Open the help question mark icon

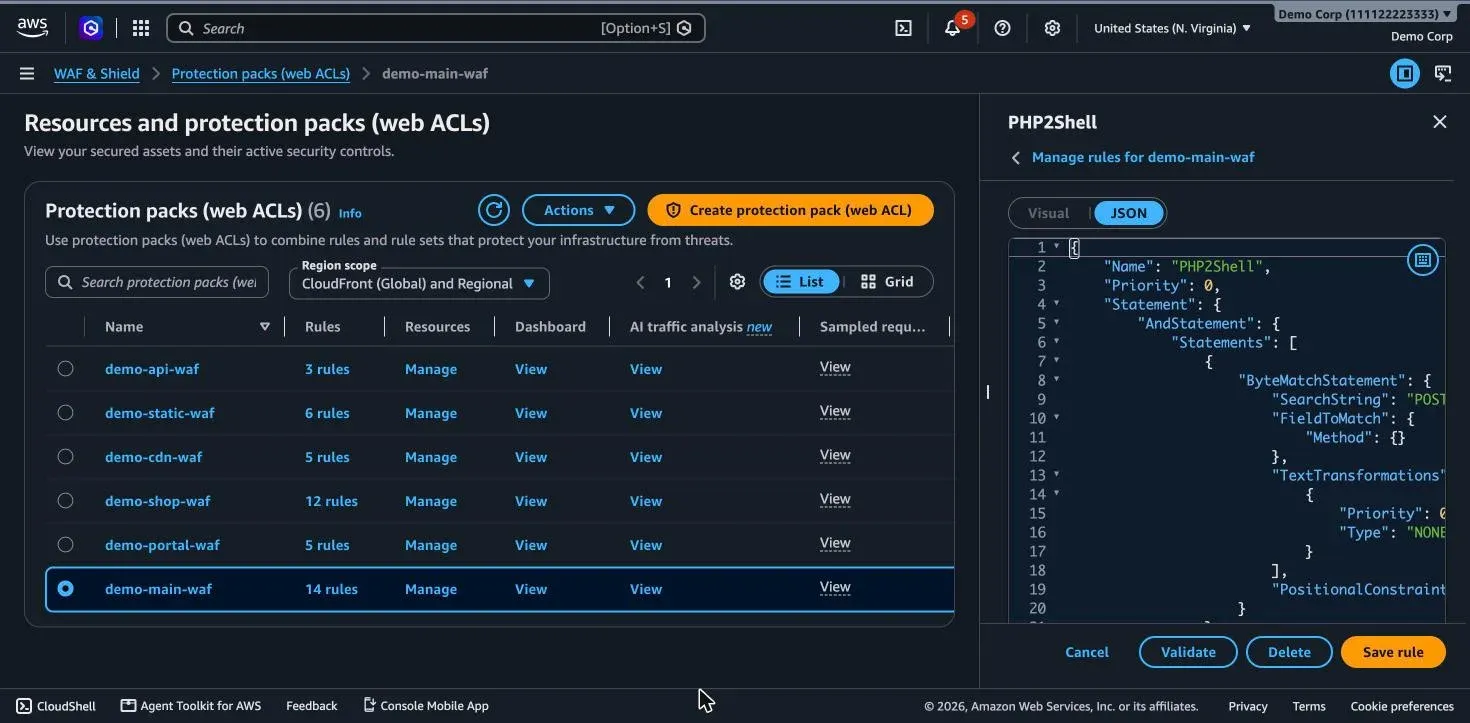point(1002,28)
